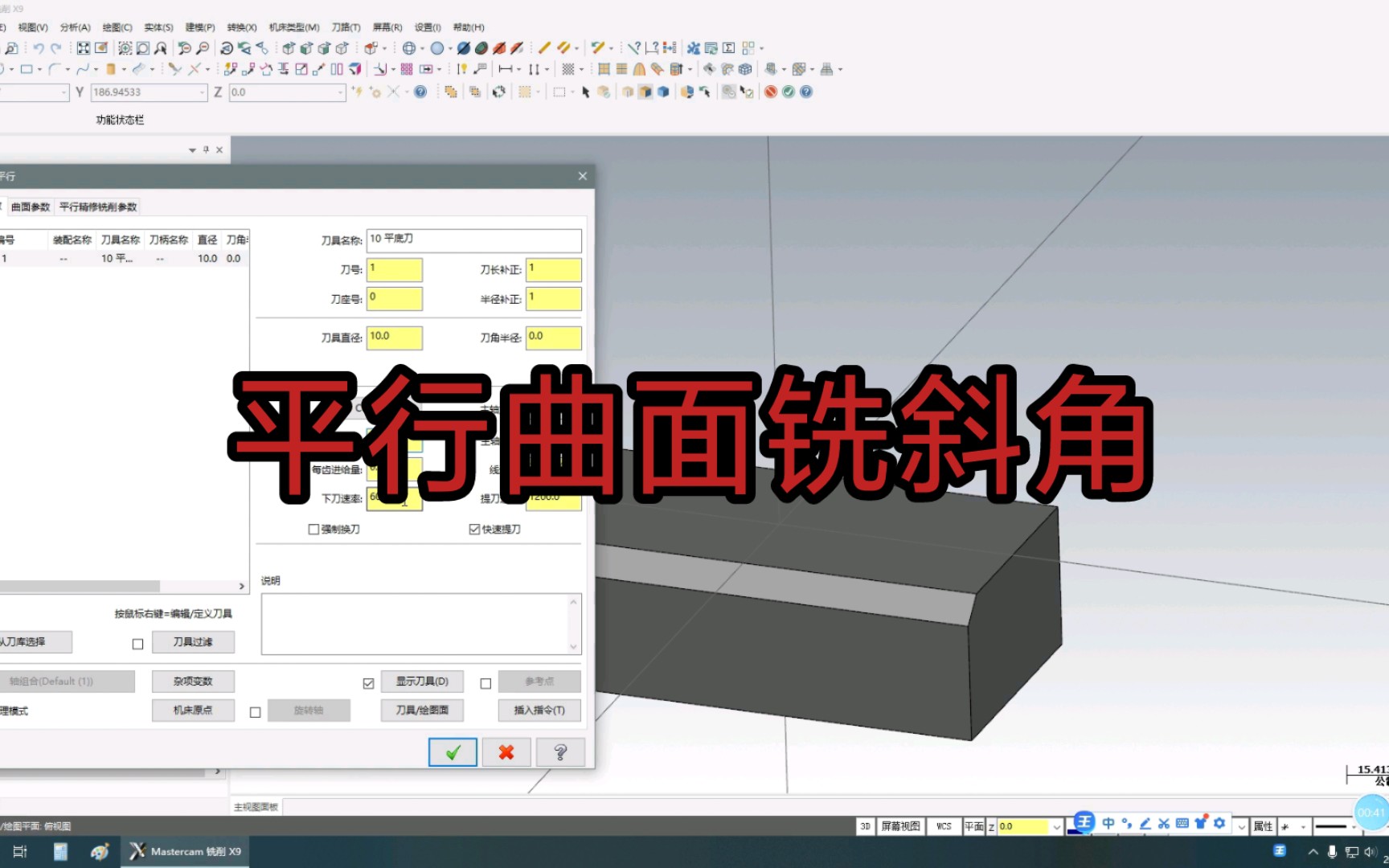Open the 刀路(T) menu
1389x868 pixels.
click(346, 27)
